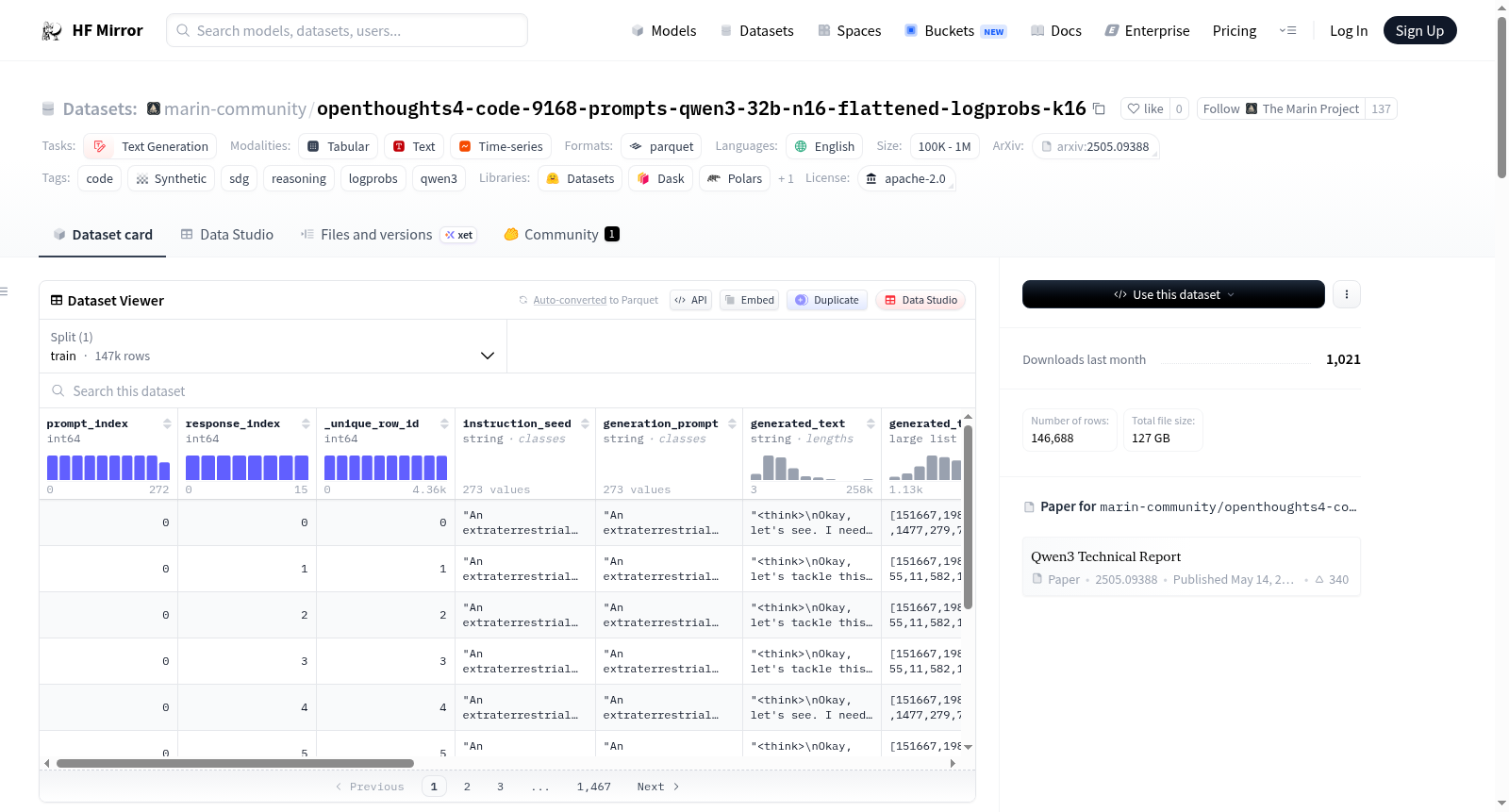The image size is (1509, 812).
Task: Select the logprobs tag
Action: pos(373,178)
